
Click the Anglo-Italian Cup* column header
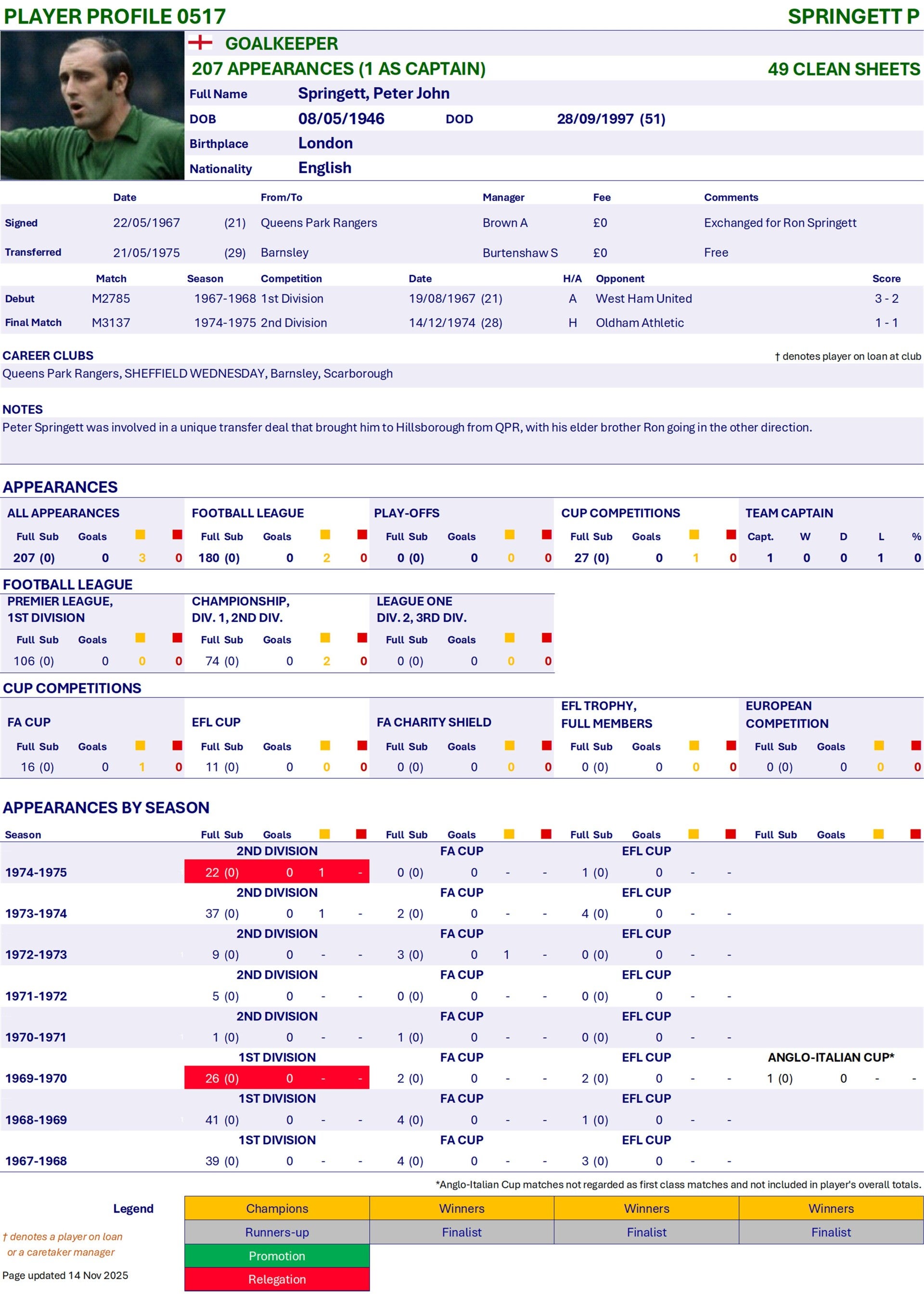click(831, 1057)
